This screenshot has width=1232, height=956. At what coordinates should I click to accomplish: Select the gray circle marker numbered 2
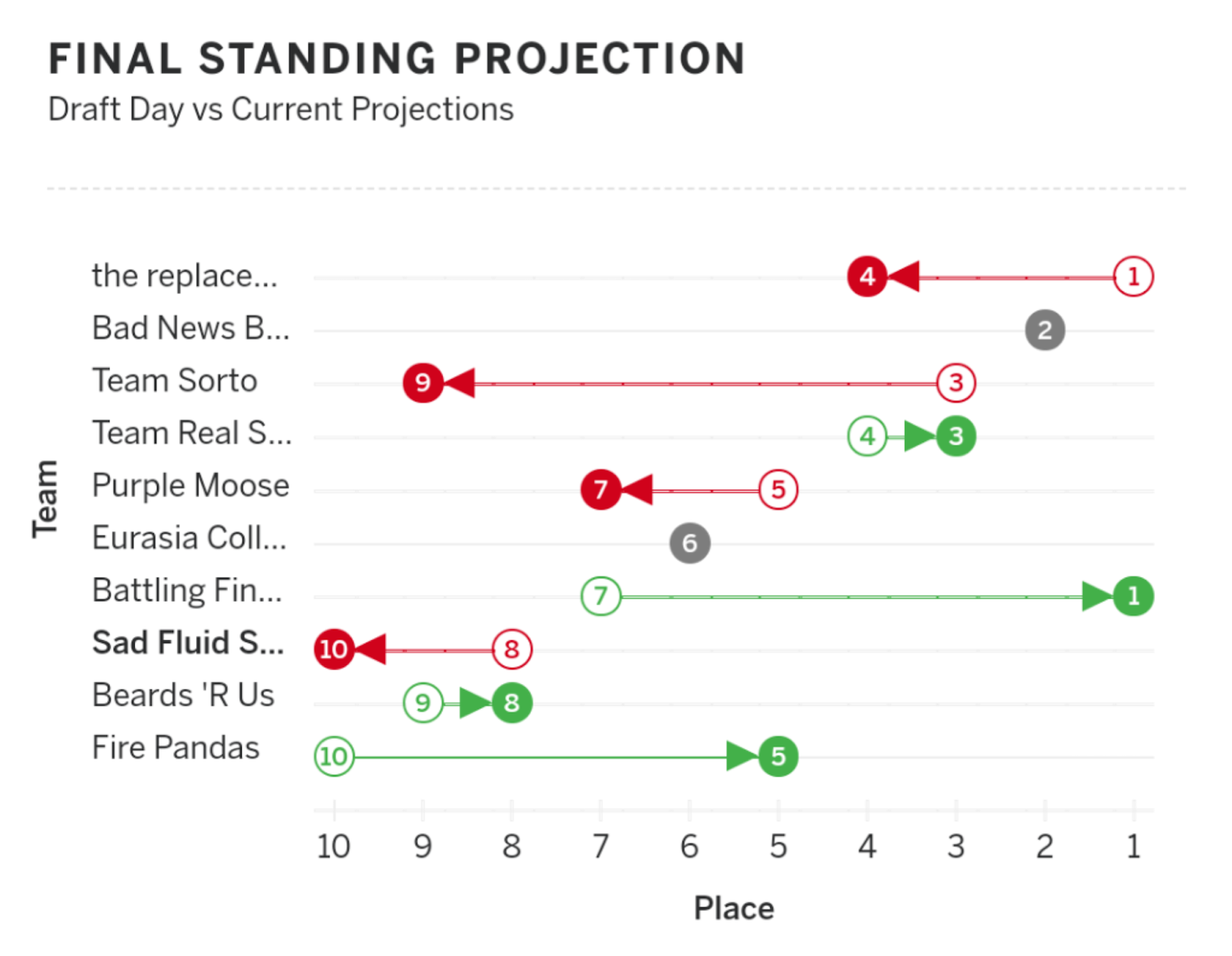click(x=1045, y=330)
